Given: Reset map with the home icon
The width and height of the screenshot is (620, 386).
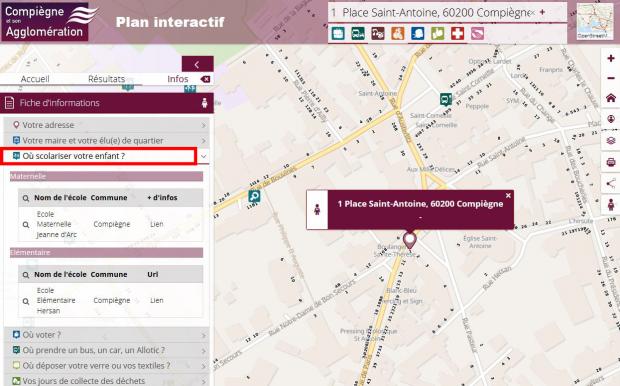Looking at the screenshot, I should click(x=611, y=98).
